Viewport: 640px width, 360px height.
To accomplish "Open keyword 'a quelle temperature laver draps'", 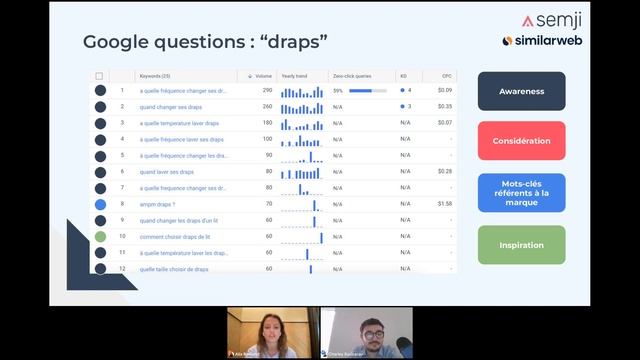I will tap(179, 123).
